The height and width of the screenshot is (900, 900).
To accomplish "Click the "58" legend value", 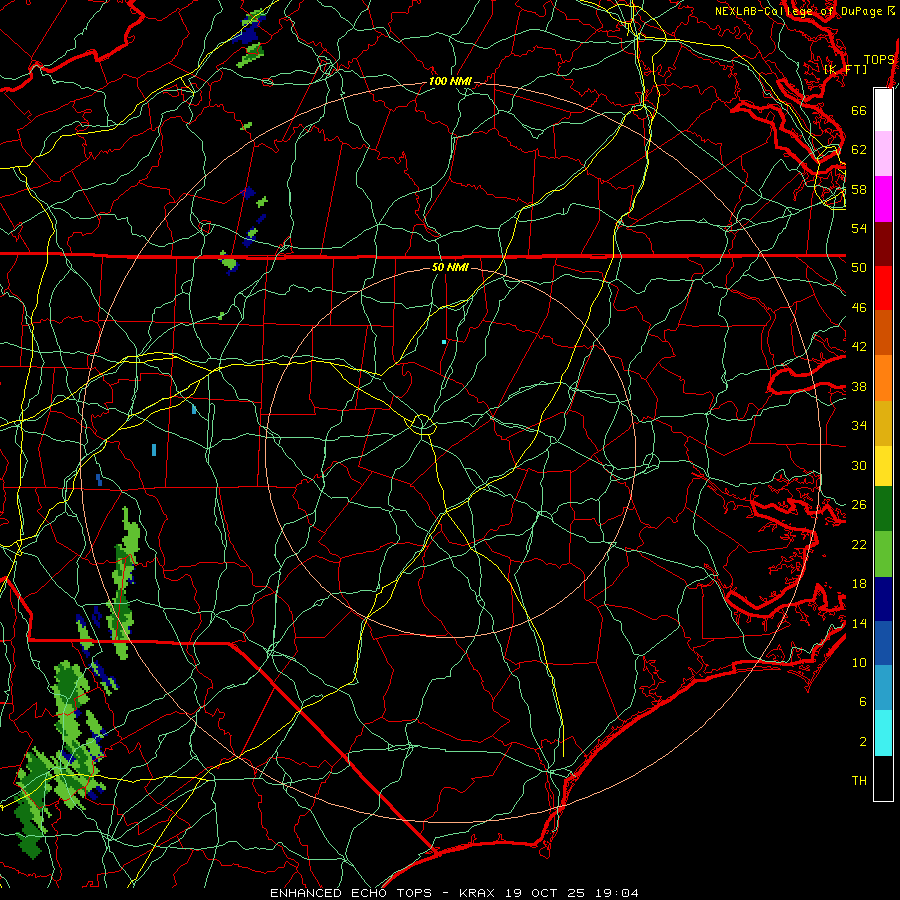I will (859, 189).
